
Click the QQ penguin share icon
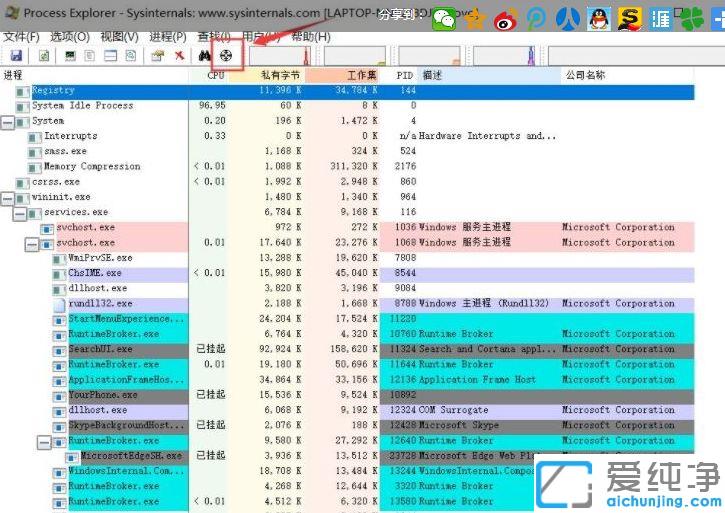(599, 19)
